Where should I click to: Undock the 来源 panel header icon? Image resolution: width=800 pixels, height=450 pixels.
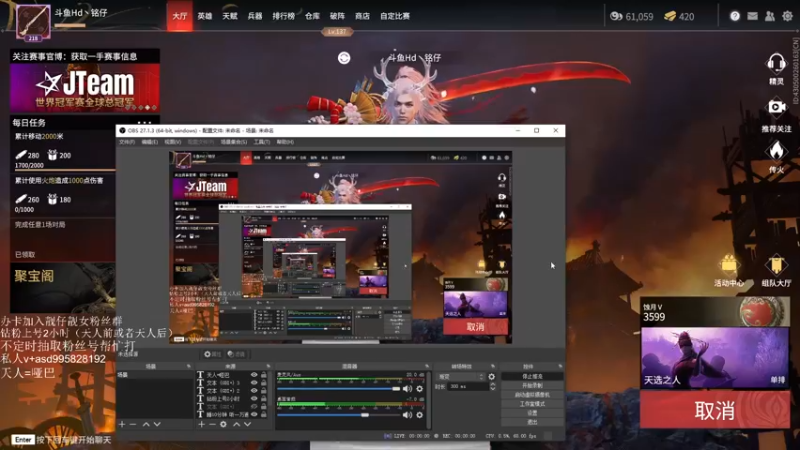point(268,366)
